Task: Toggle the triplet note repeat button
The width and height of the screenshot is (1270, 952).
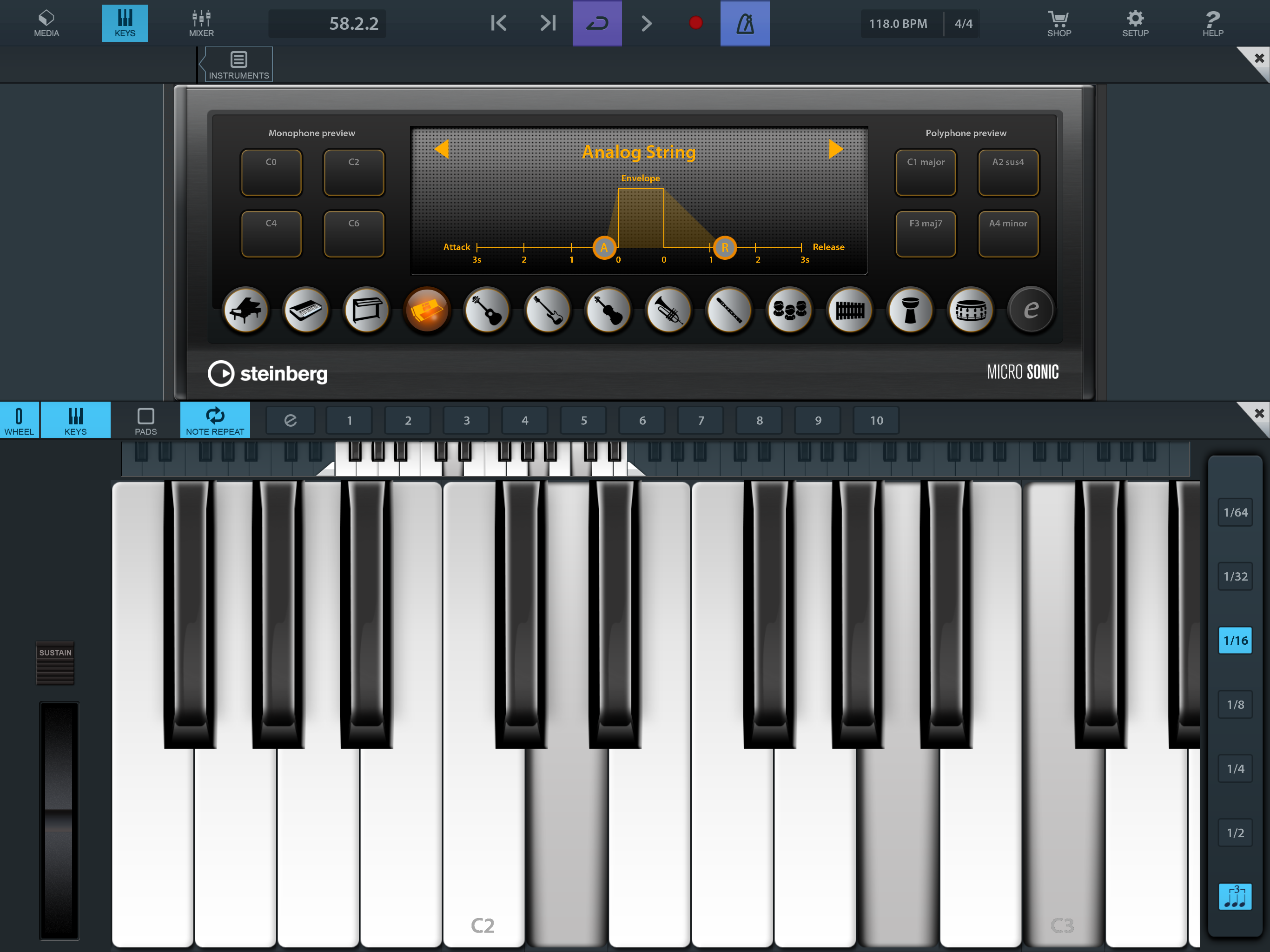Action: coord(1235,896)
